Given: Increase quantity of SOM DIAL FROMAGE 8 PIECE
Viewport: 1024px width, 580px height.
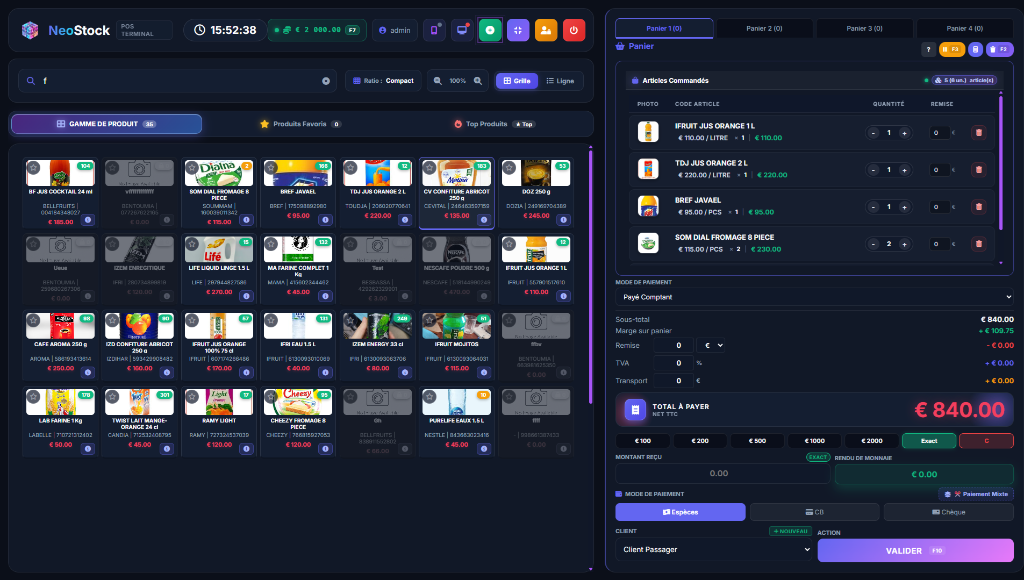Looking at the screenshot, I should (904, 244).
